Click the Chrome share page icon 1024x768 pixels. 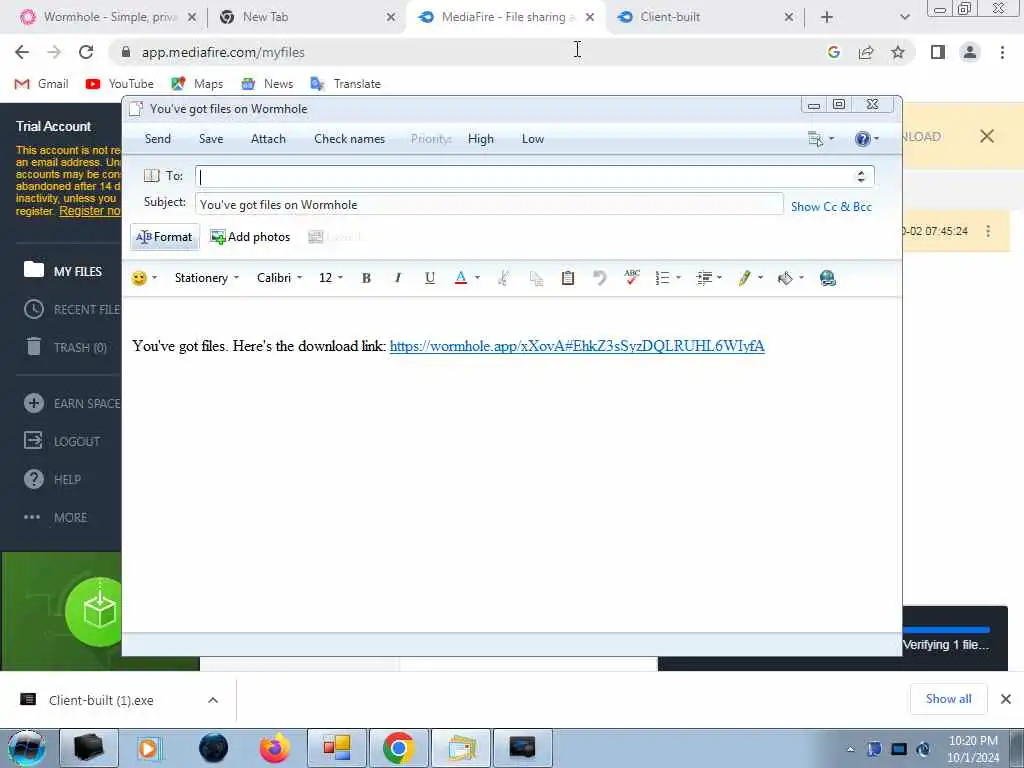866,52
